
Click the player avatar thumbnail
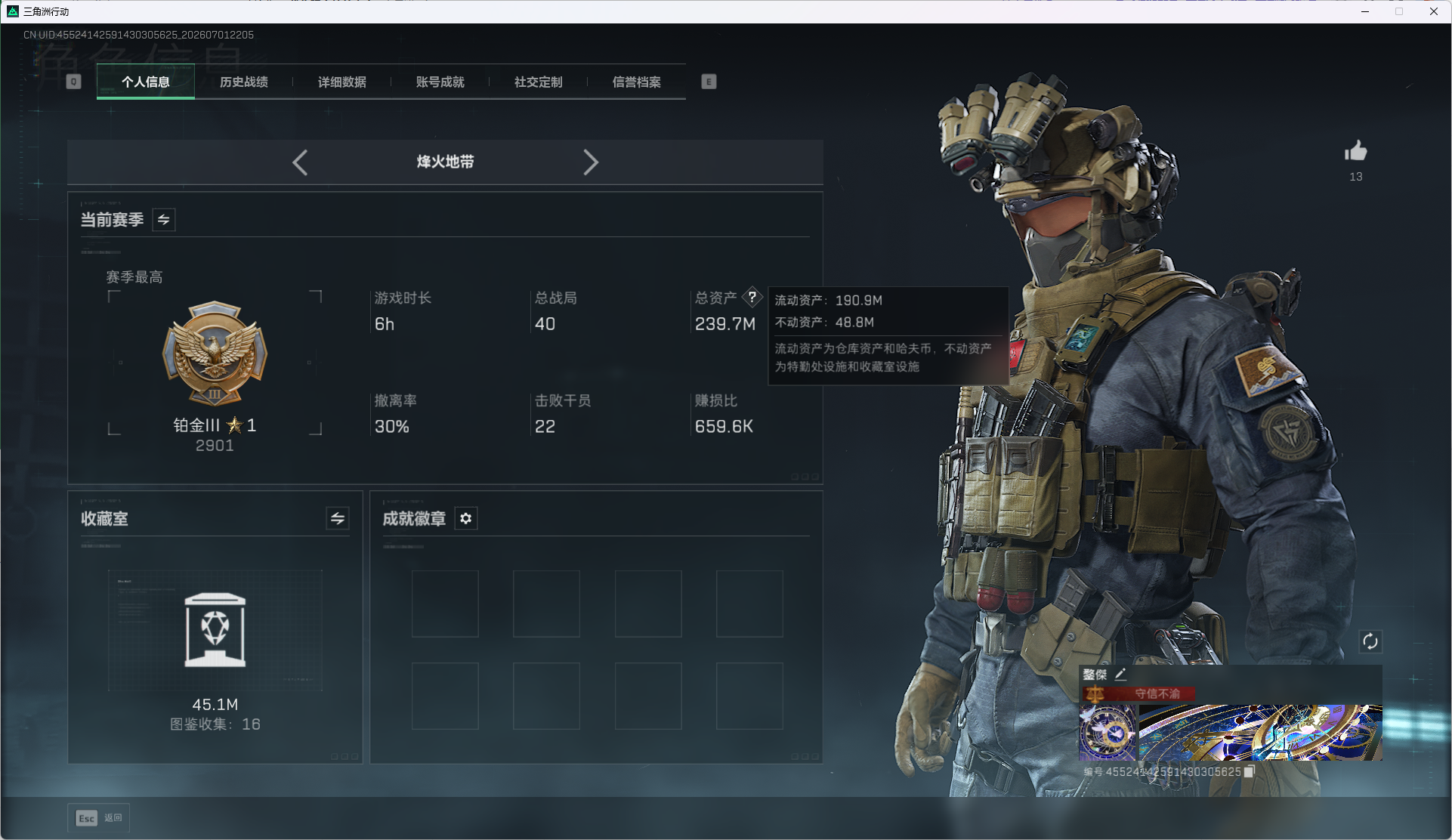tap(1108, 733)
